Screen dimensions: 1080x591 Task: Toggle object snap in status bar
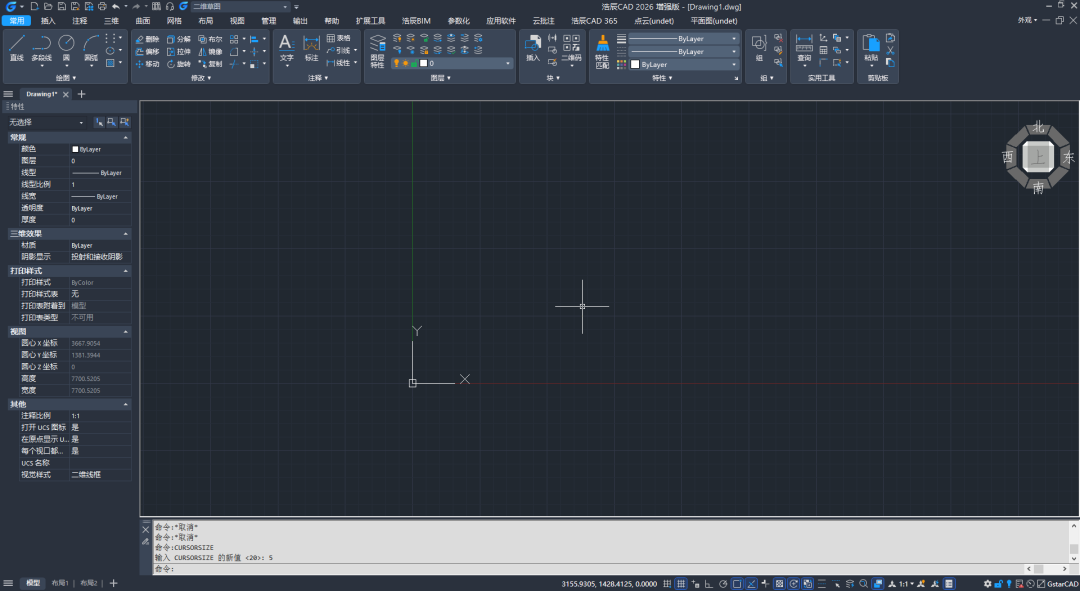point(737,583)
